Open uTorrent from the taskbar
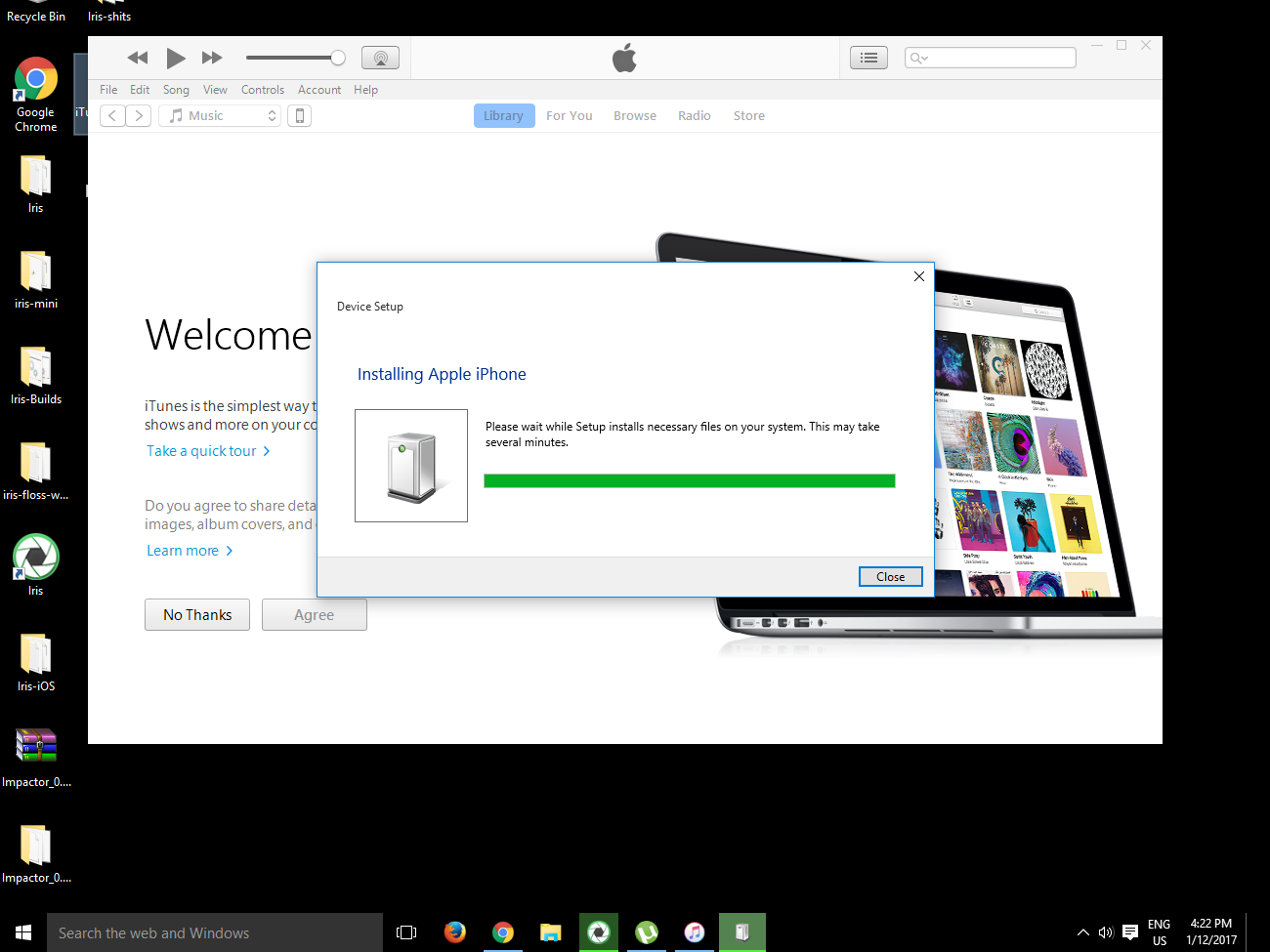Image resolution: width=1270 pixels, height=952 pixels. 647,932
